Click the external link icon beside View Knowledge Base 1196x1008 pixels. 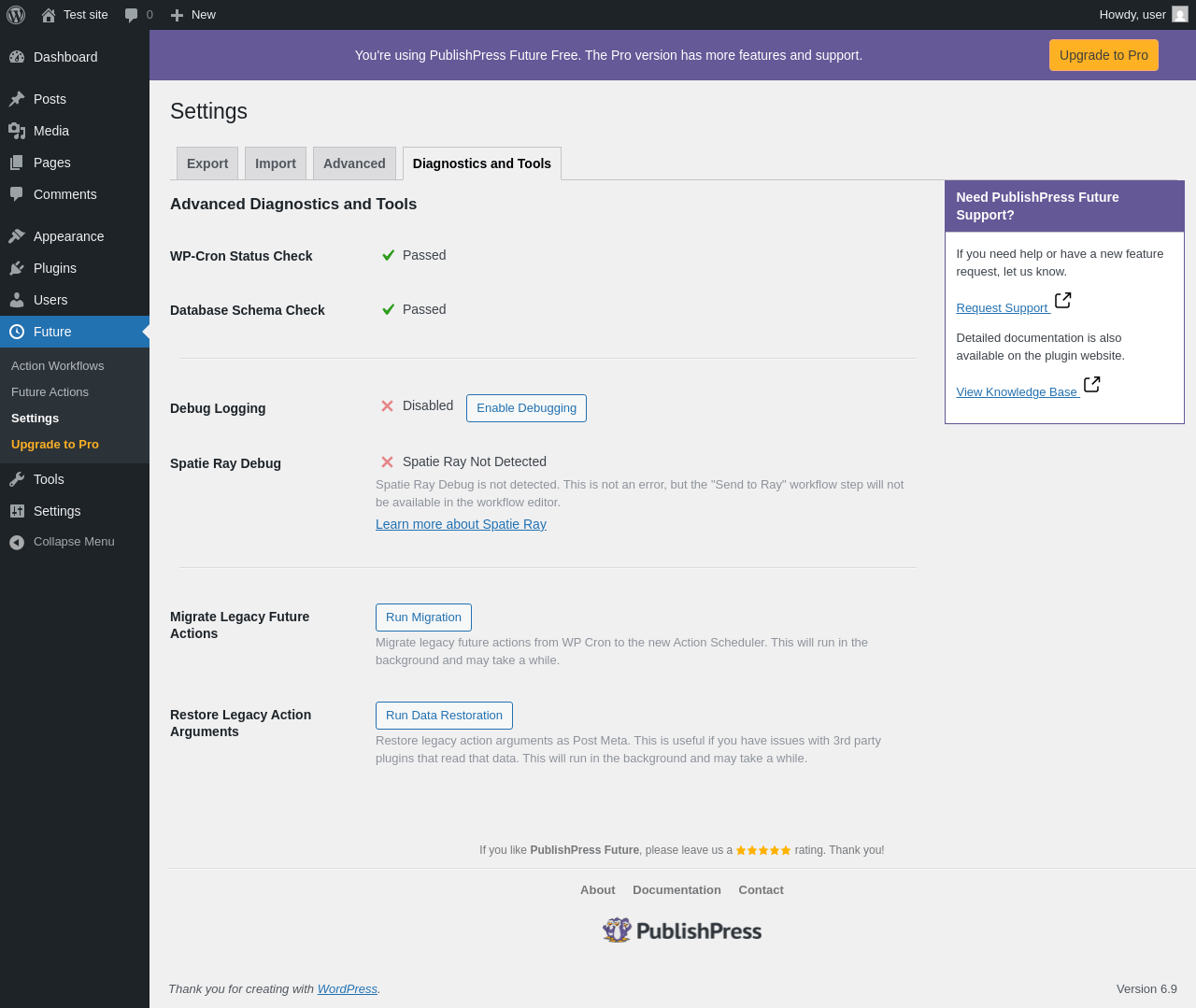click(1092, 384)
